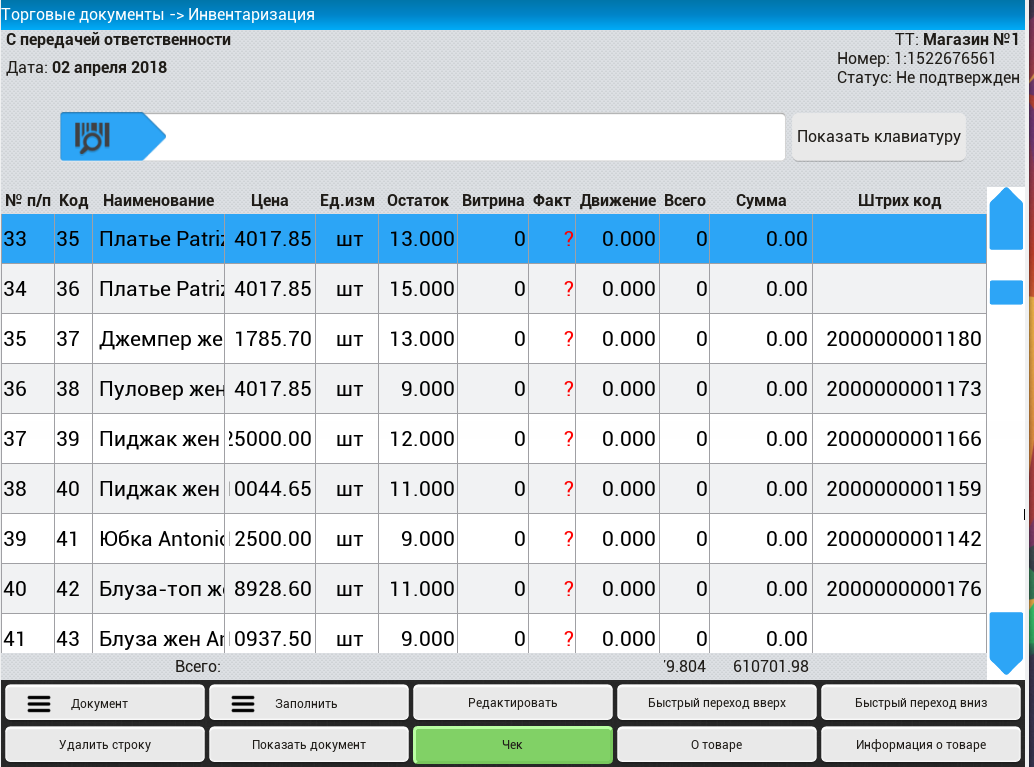This screenshot has width=1034, height=767.
Task: Jump down with Быстрый переход вниз
Action: coord(921,703)
